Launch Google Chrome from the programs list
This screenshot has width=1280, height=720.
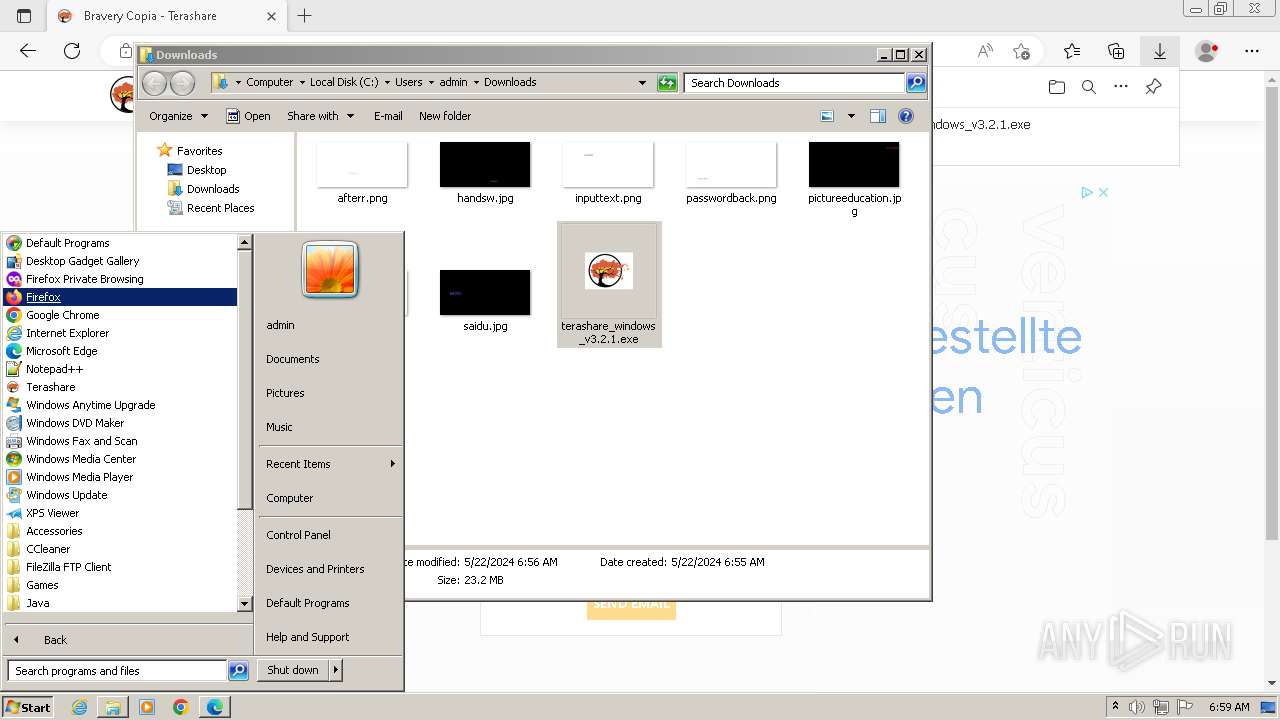coord(120,315)
